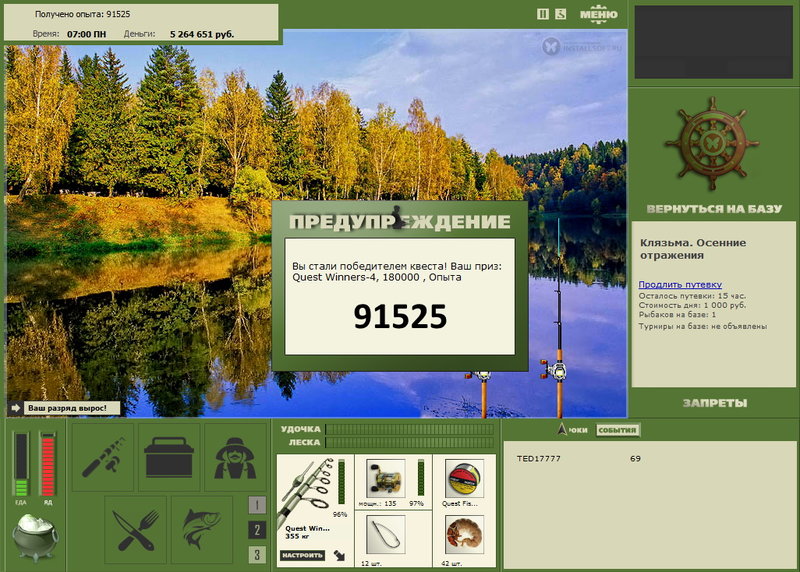
Task: Click the arrow beside Ваш разряд вырос
Action: (15, 408)
